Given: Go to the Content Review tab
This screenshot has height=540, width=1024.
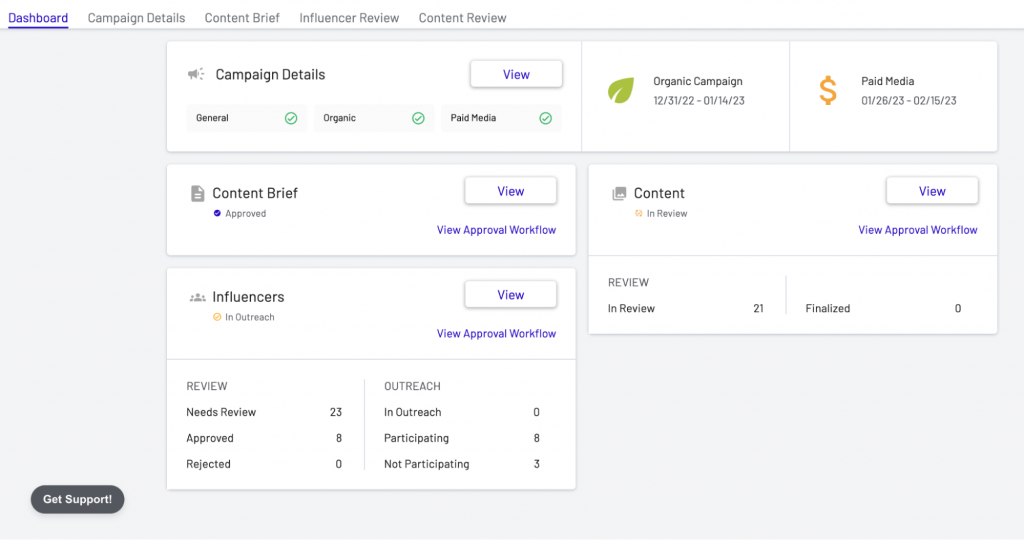Looking at the screenshot, I should pyautogui.click(x=462, y=18).
